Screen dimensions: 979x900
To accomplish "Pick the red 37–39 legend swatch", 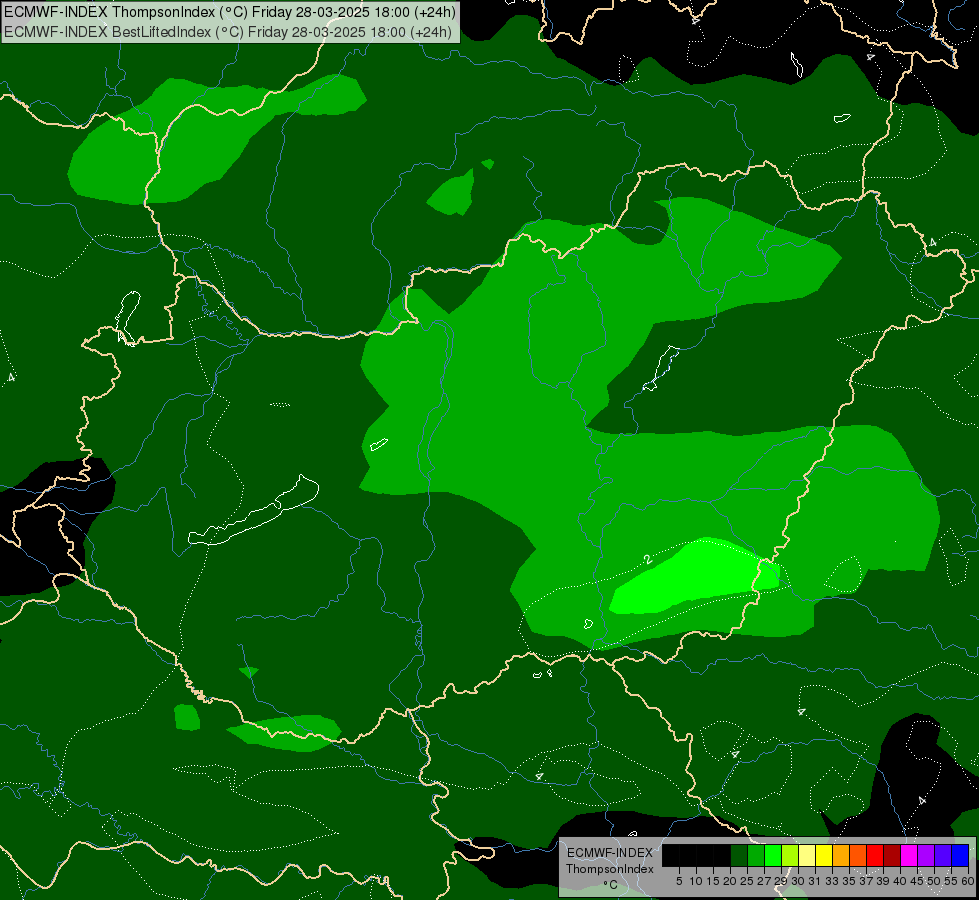I will pyautogui.click(x=875, y=855).
